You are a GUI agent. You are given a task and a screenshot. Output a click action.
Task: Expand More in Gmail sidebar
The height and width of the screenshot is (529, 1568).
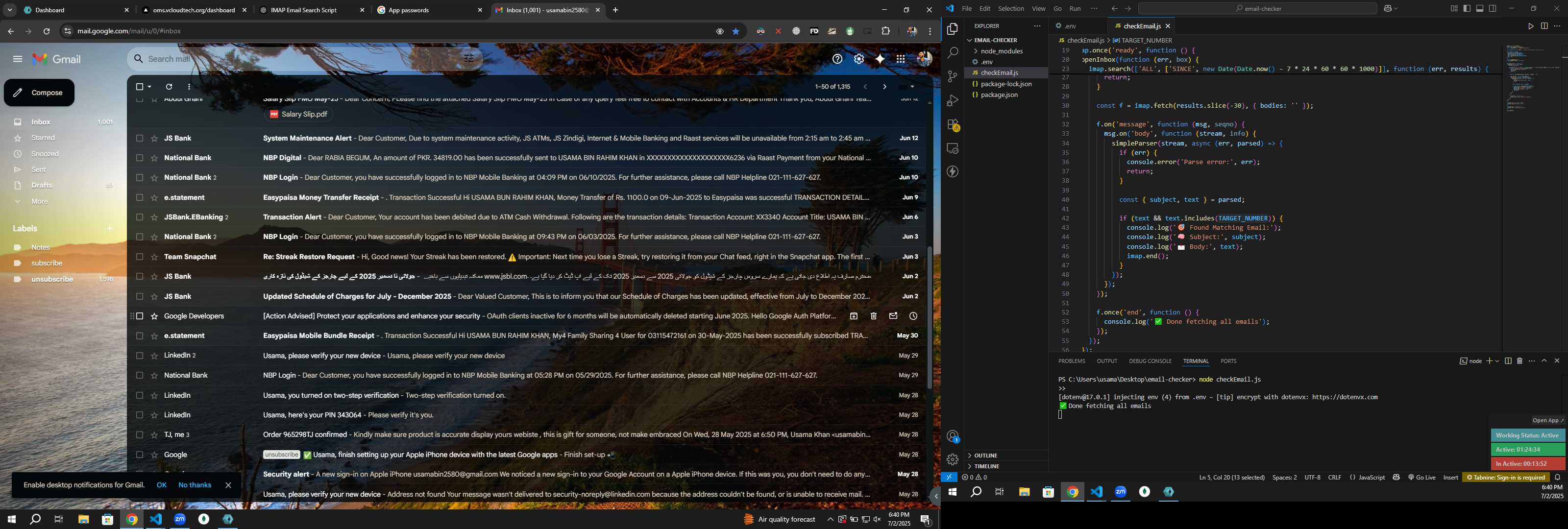[40, 201]
